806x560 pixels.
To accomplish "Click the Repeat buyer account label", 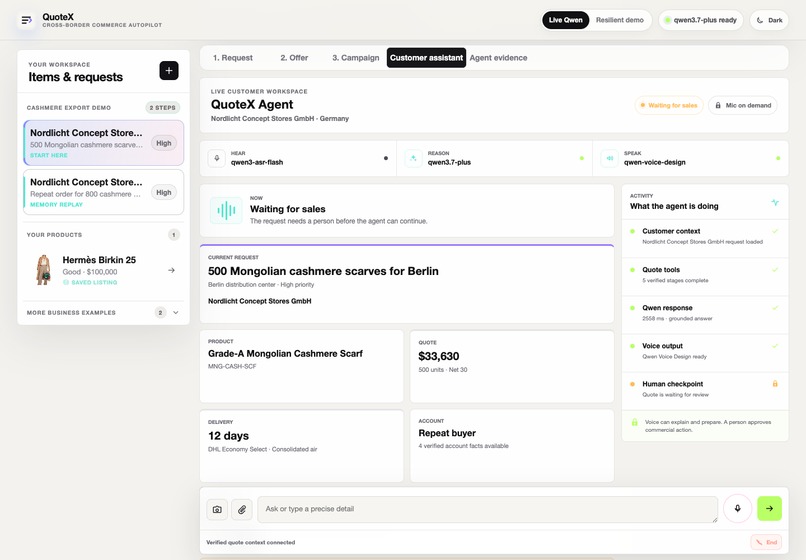I will 447,433.
